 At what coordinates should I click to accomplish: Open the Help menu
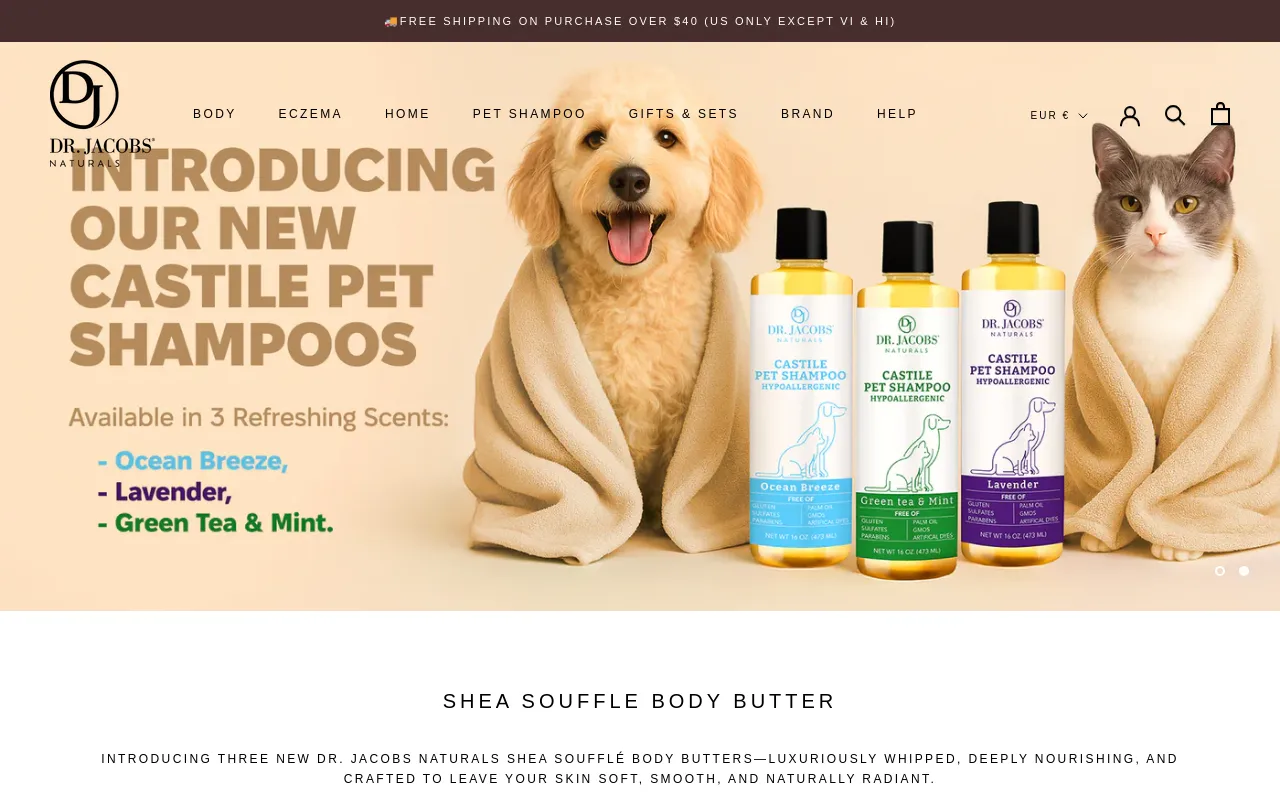tap(897, 114)
